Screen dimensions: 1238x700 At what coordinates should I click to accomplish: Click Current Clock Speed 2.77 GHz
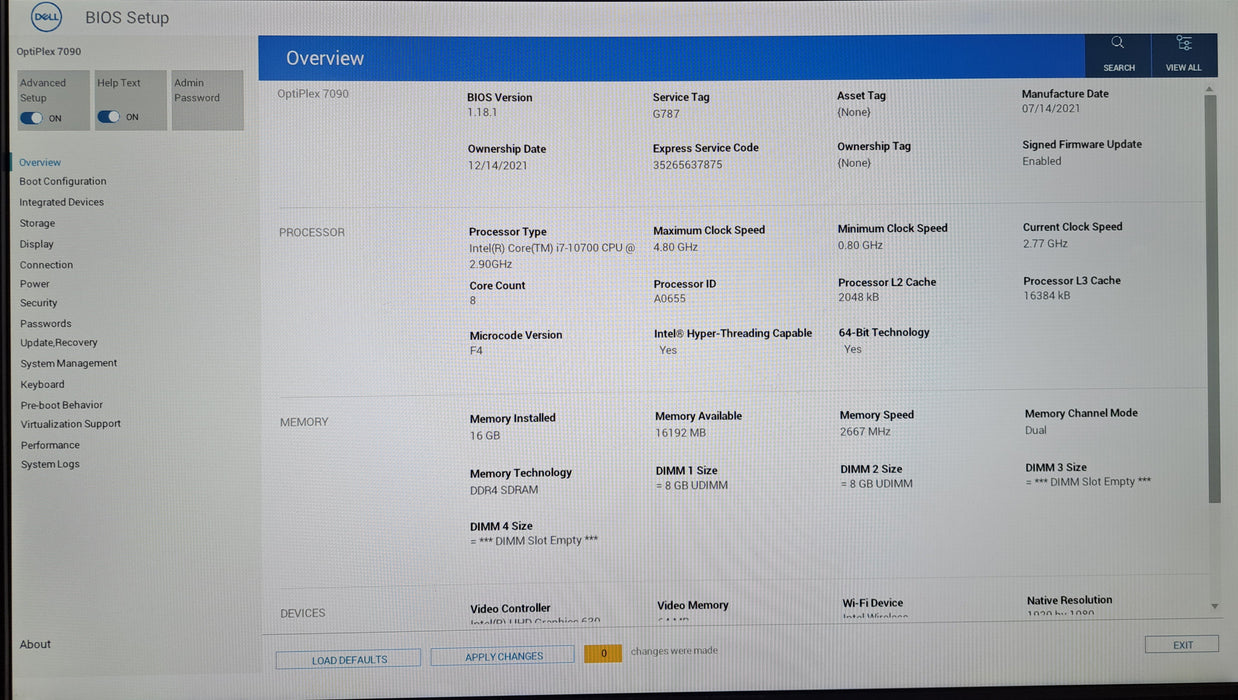click(1045, 243)
